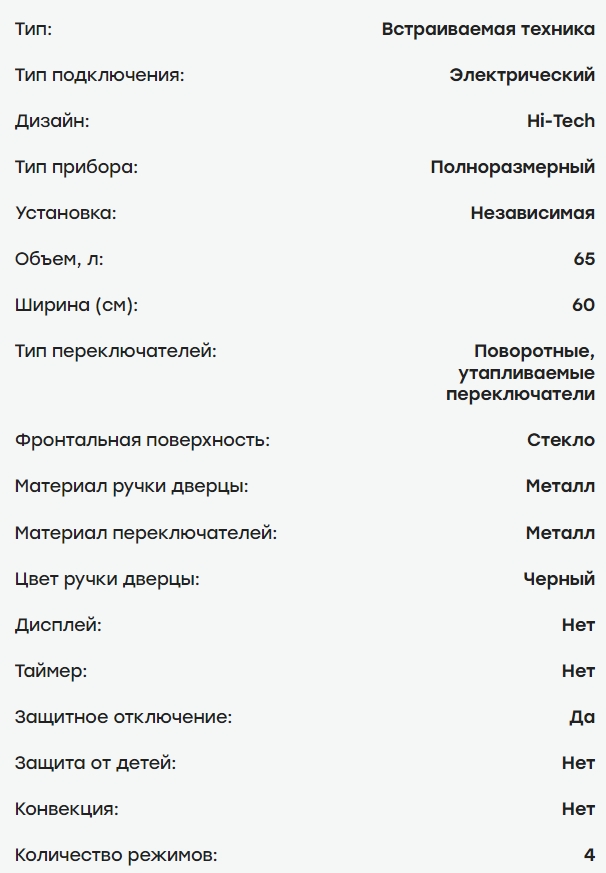Select the 'Встраиваемая техника' value text

pyautogui.click(x=488, y=29)
